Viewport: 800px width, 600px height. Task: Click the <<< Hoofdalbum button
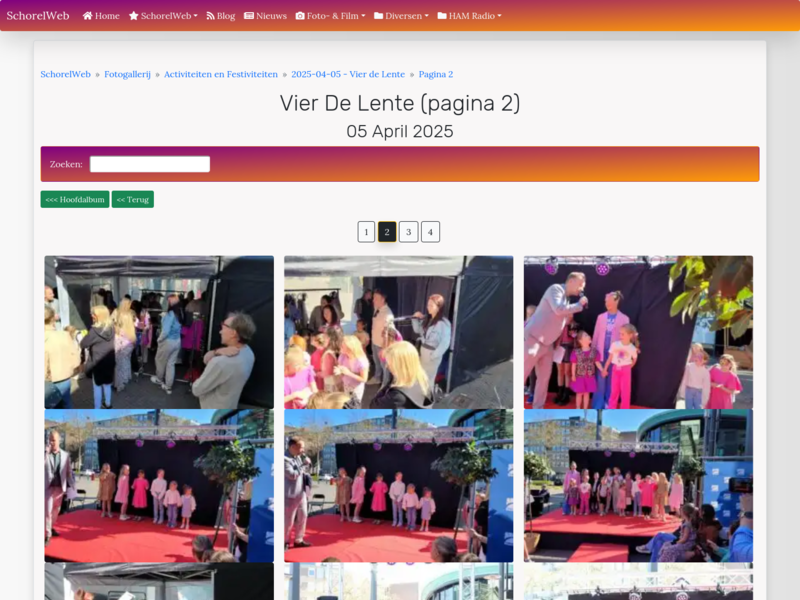[75, 199]
